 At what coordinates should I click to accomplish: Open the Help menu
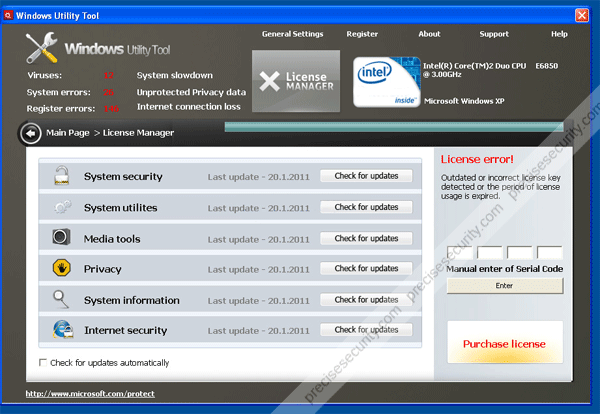[x=559, y=34]
